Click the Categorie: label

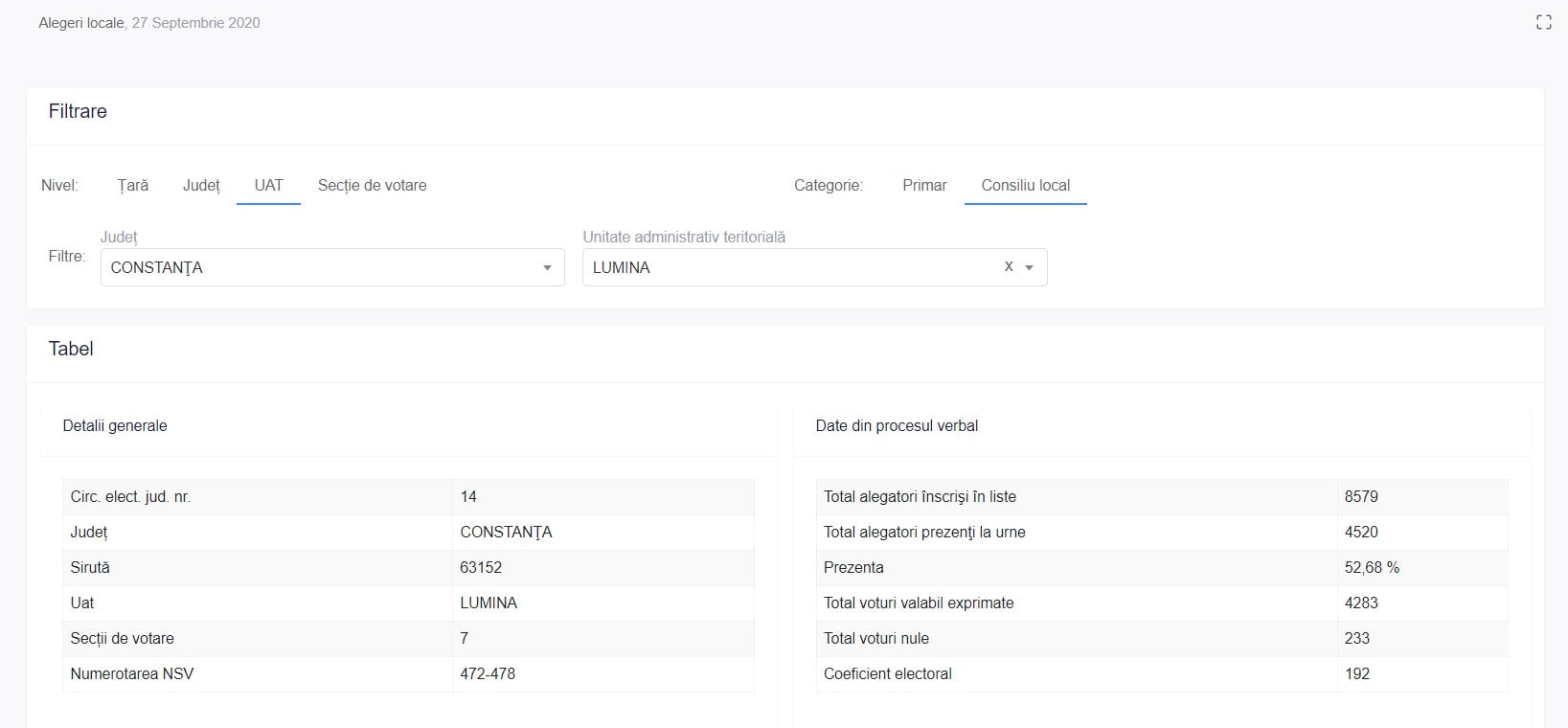829,185
